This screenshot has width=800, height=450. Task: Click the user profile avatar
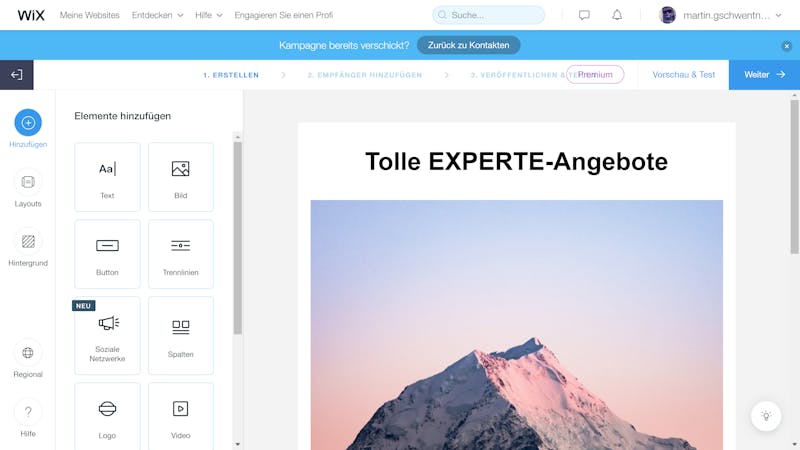[667, 15]
